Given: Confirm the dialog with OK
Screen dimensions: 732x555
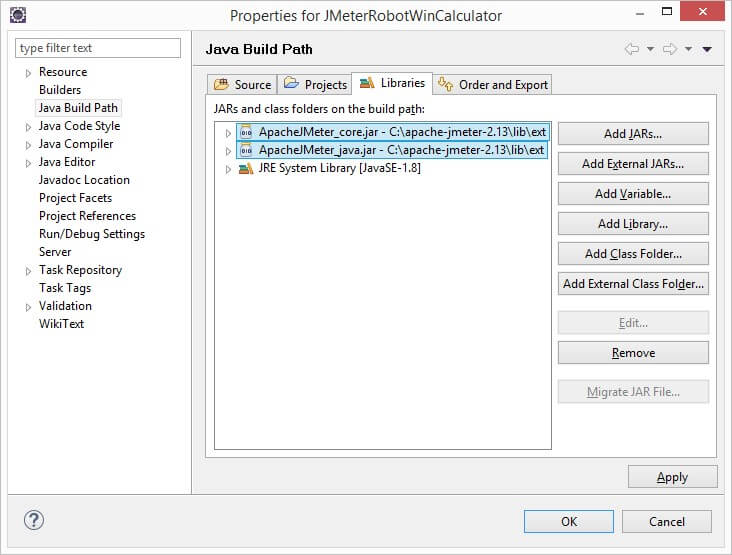Looking at the screenshot, I should [569, 521].
